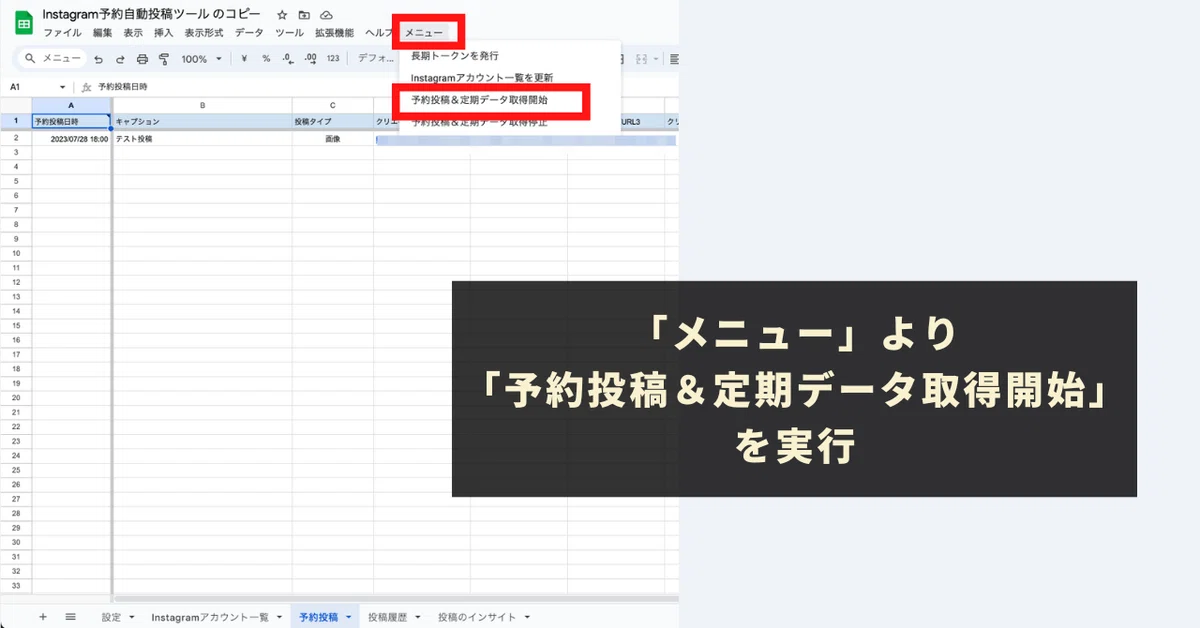Select column C header
The width and height of the screenshot is (1200, 628).
(x=333, y=105)
